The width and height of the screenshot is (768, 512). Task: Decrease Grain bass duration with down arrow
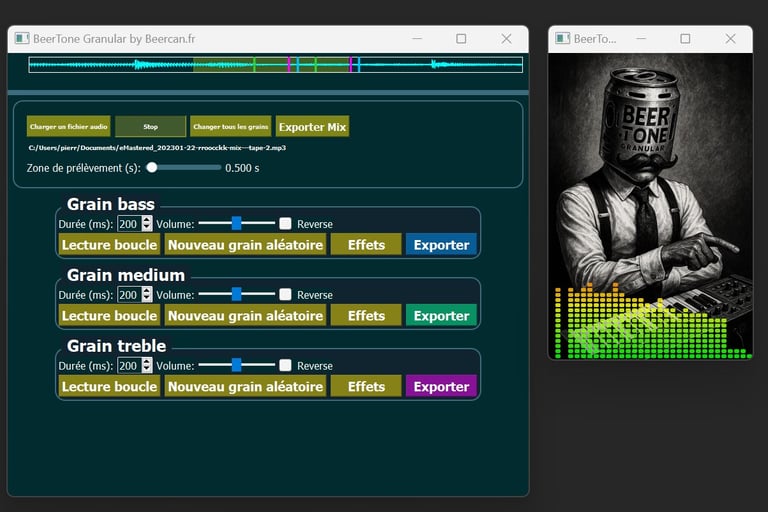coord(147,228)
